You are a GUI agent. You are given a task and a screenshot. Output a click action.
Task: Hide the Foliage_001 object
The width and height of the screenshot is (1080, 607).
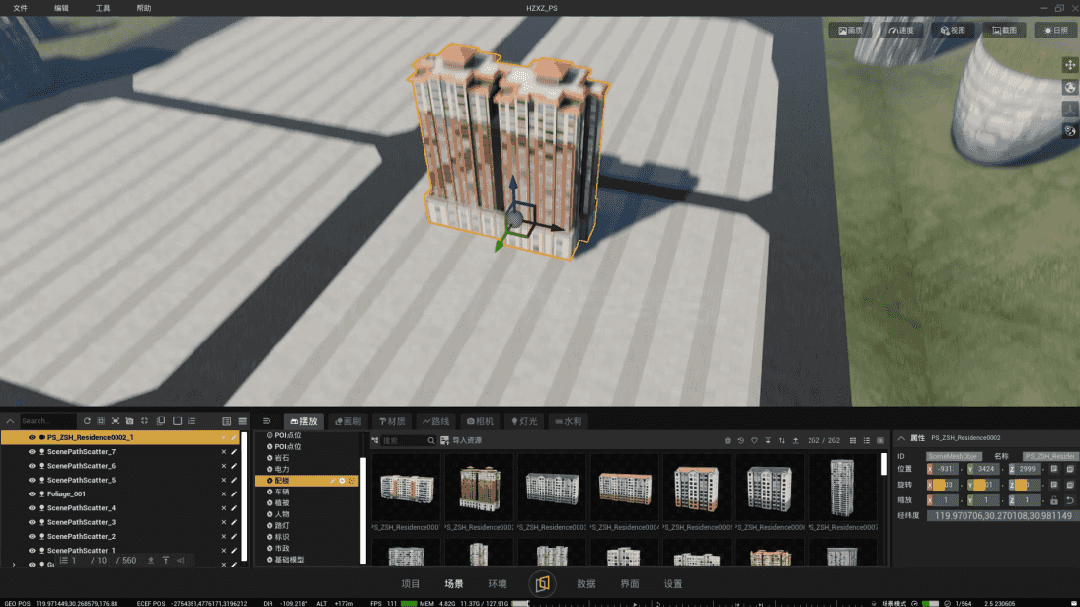click(x=32, y=494)
